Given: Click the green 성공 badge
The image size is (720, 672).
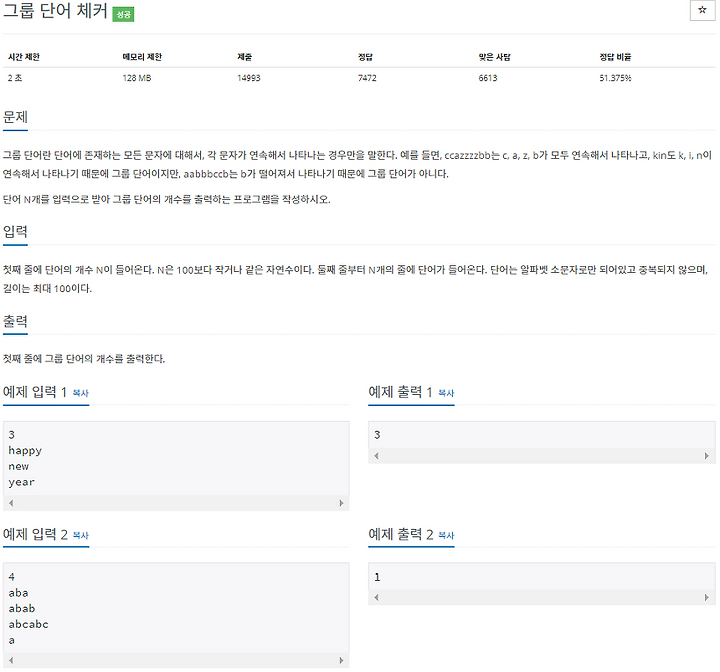Looking at the screenshot, I should 123,14.
